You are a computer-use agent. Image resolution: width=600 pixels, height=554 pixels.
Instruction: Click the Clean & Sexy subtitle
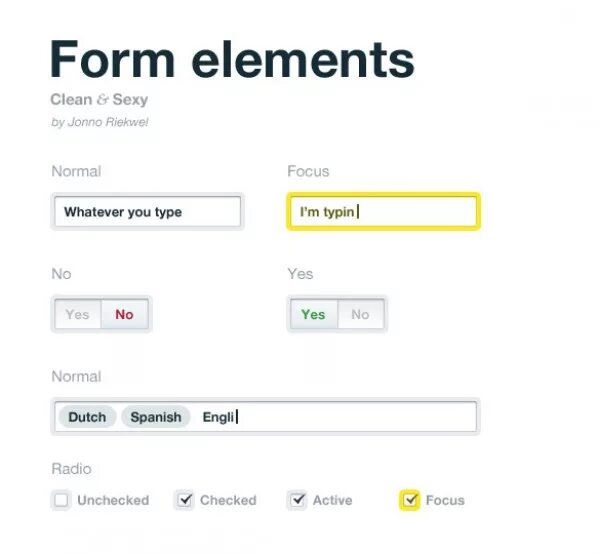99,100
